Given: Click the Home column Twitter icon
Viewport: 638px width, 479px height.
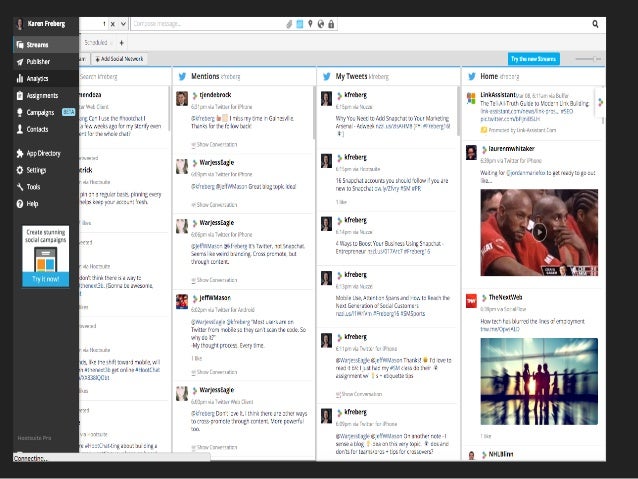Looking at the screenshot, I should (472, 77).
